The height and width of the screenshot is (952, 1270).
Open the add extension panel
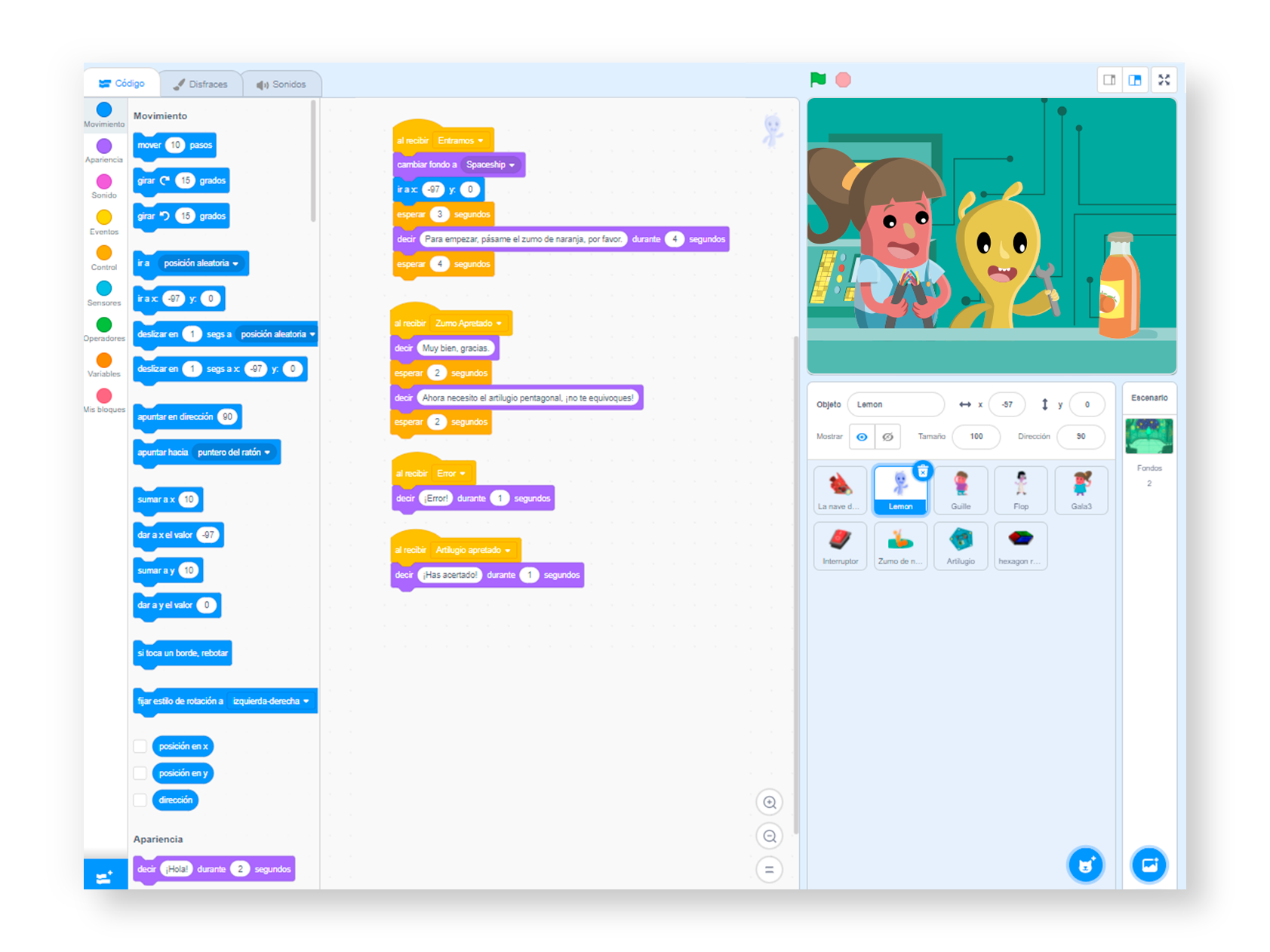pyautogui.click(x=105, y=874)
